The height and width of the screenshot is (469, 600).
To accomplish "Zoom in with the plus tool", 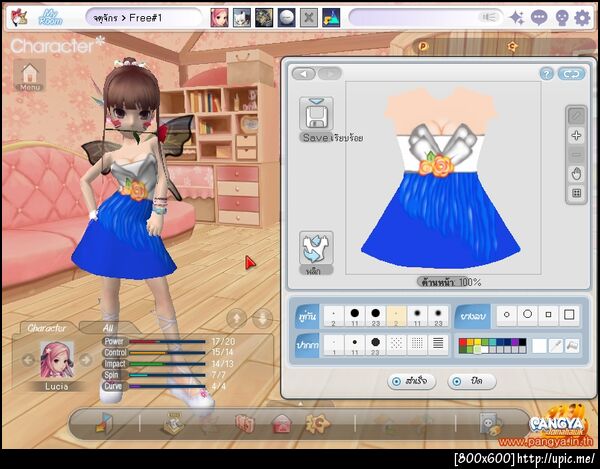I will click(x=576, y=135).
